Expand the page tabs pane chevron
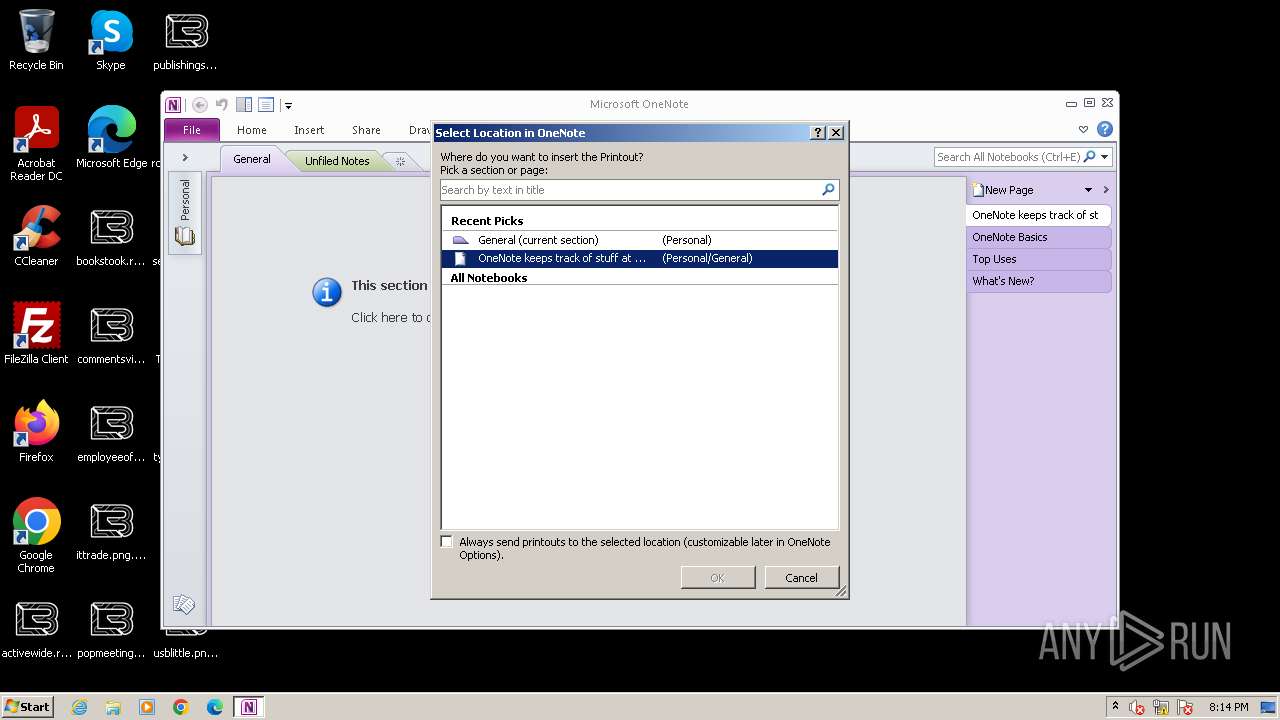This screenshot has width=1280, height=720. pos(1106,190)
